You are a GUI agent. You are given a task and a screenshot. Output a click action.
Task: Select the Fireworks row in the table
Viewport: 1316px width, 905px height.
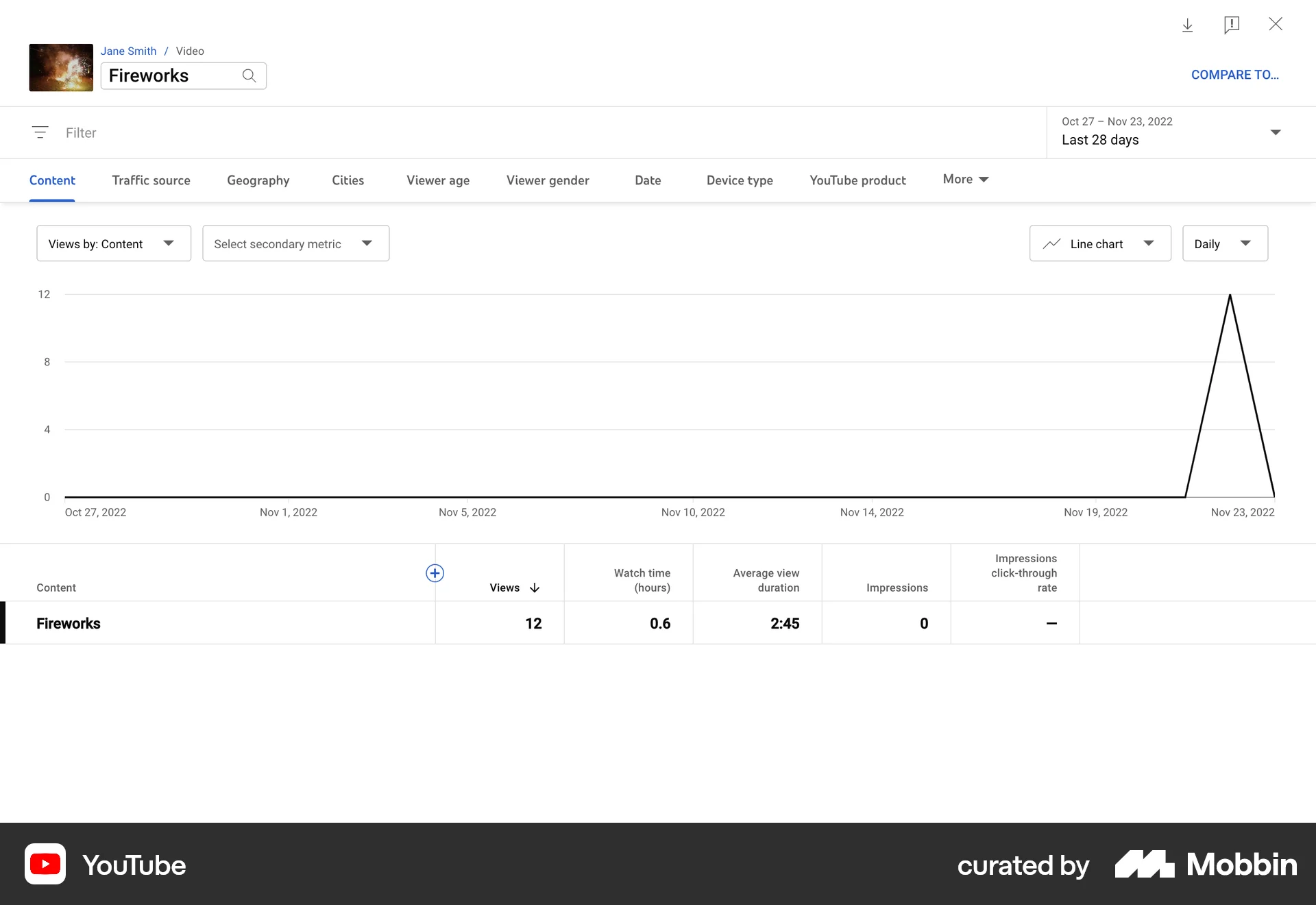click(68, 623)
